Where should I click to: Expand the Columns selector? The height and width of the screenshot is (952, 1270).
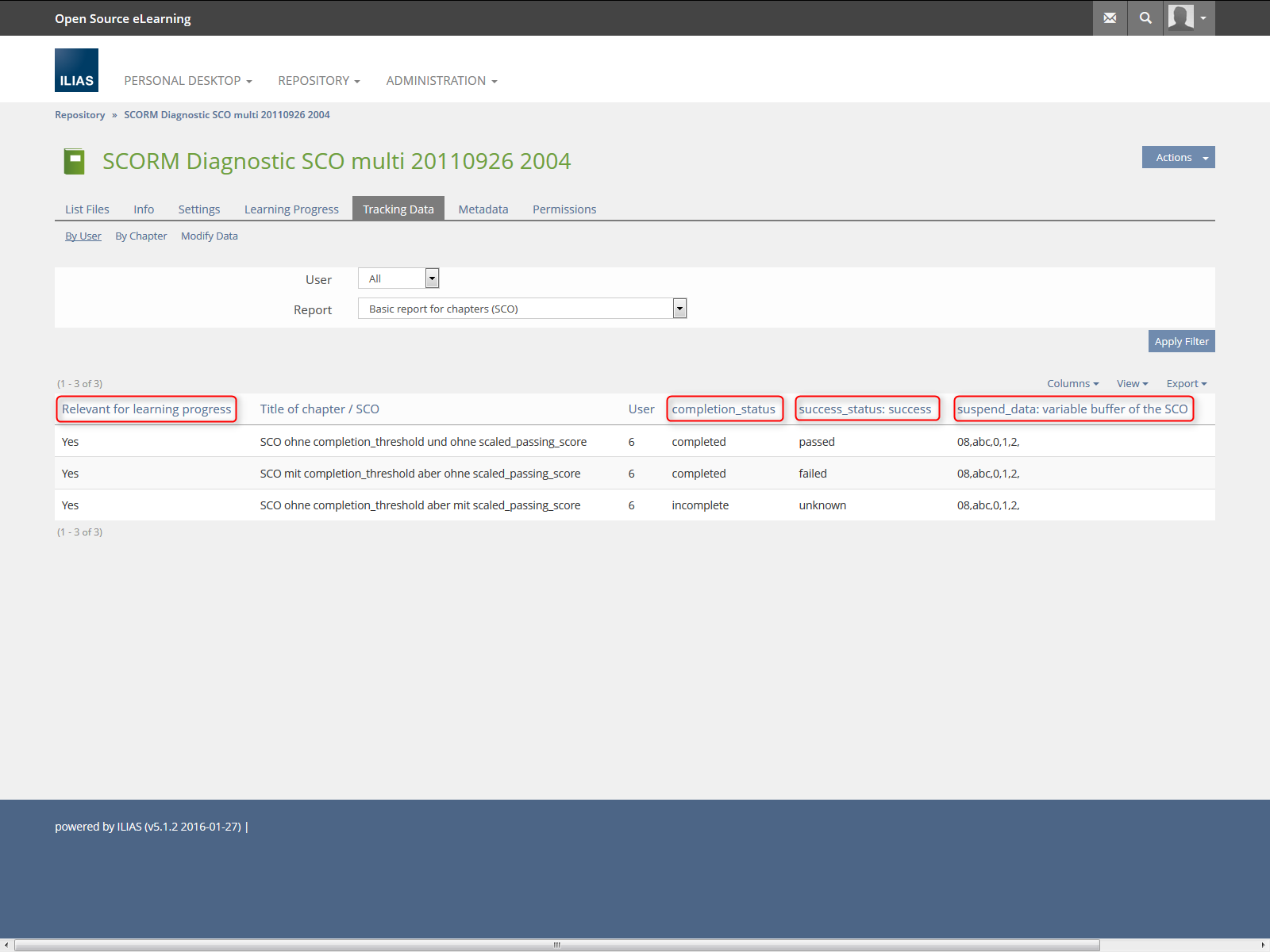point(1072,384)
